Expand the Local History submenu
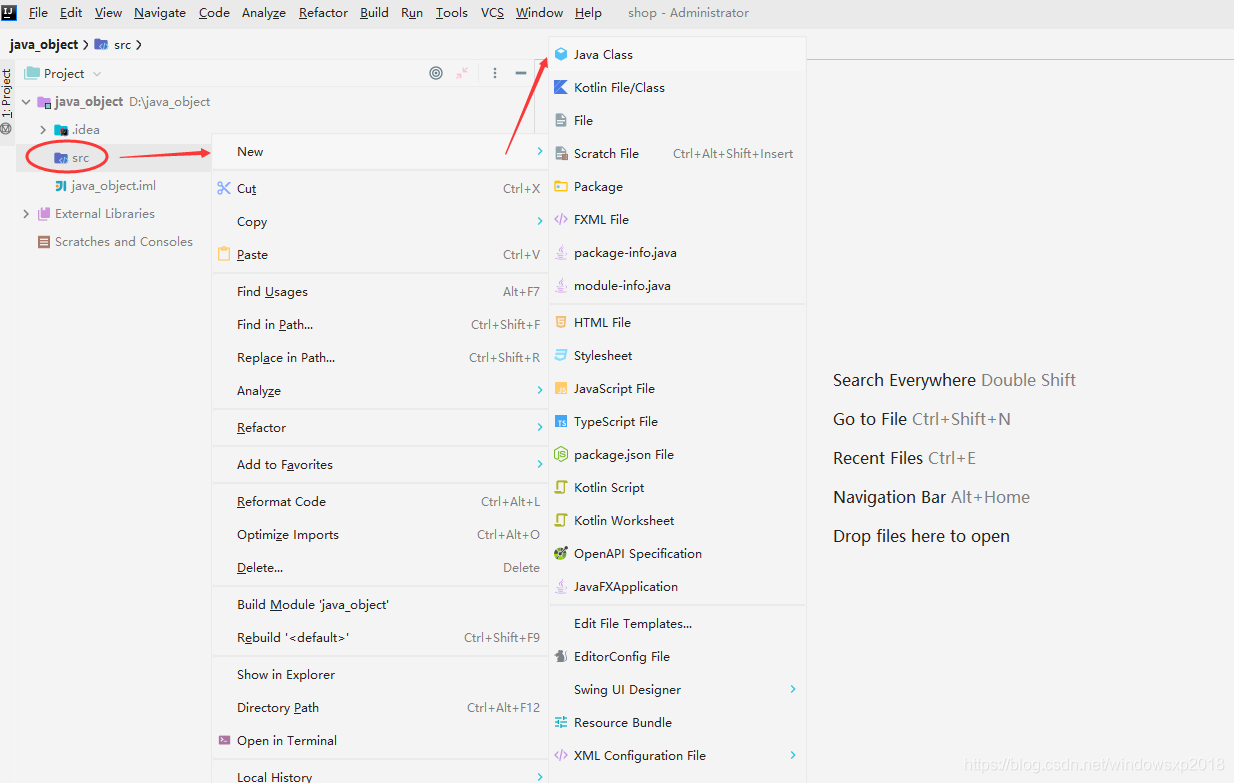This screenshot has width=1234, height=783. pyautogui.click(x=380, y=775)
